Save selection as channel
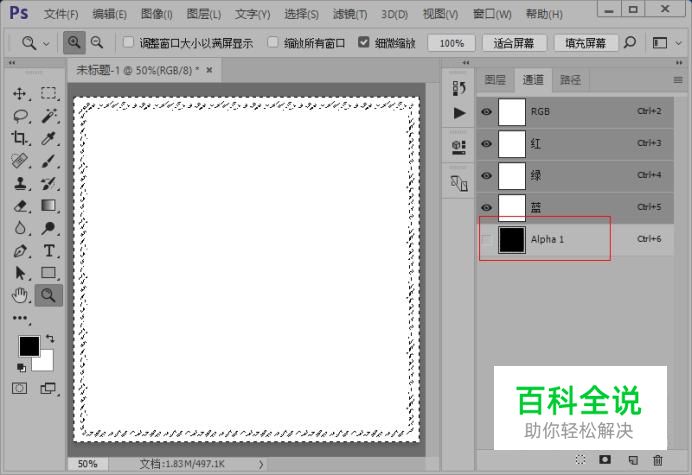692x475 pixels. 605,460
